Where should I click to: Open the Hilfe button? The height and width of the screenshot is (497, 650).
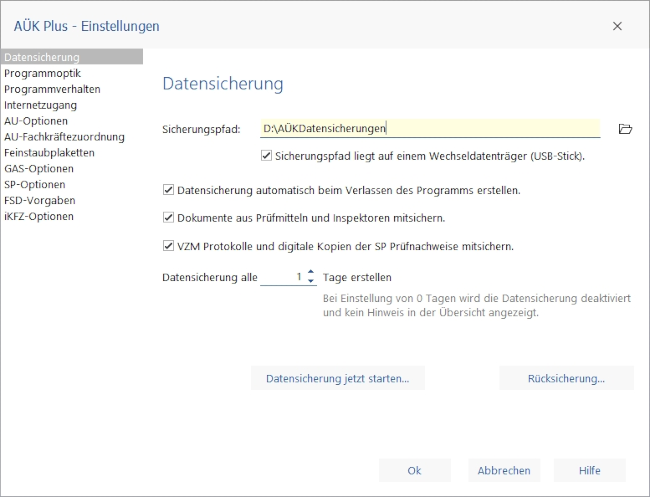(590, 470)
